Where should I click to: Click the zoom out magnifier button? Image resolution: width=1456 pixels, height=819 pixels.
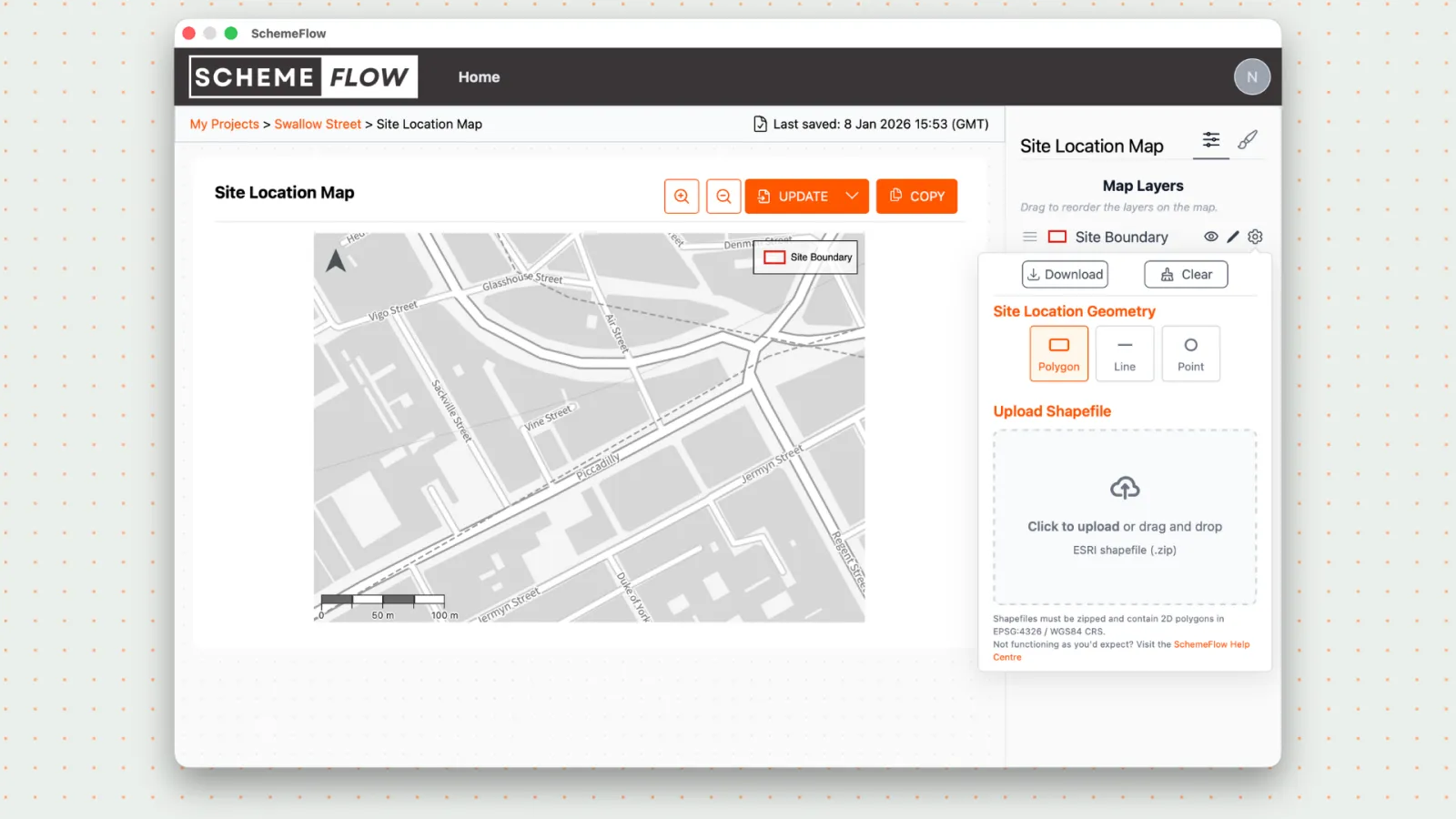coord(723,197)
